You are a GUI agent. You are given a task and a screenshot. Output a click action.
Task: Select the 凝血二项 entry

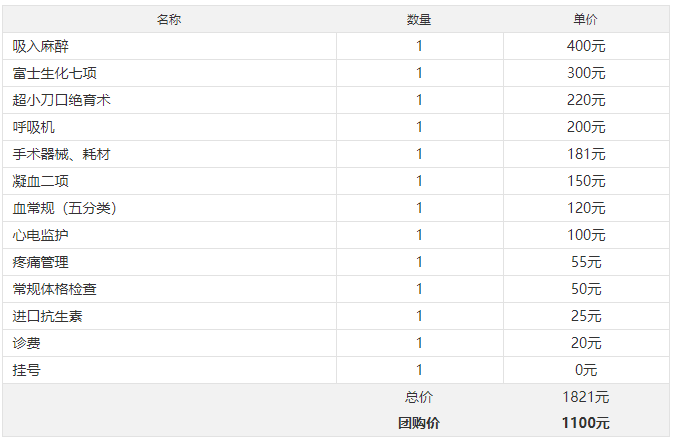coord(40,181)
